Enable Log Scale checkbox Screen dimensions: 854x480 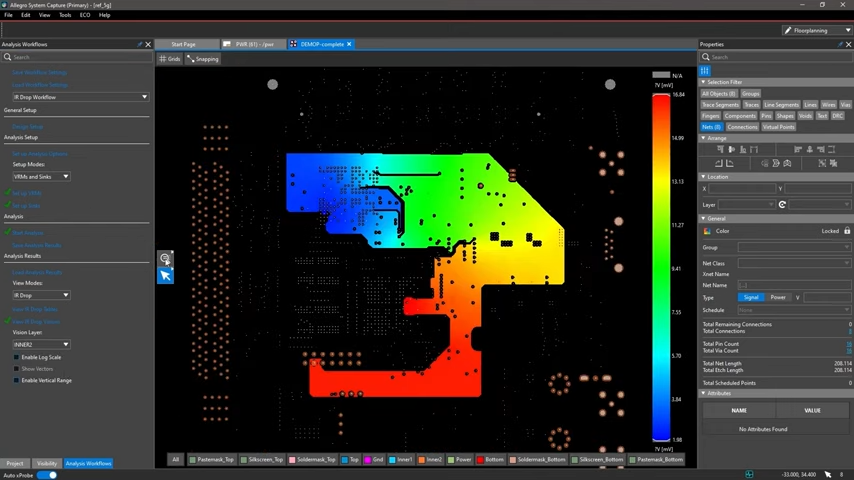point(17,357)
